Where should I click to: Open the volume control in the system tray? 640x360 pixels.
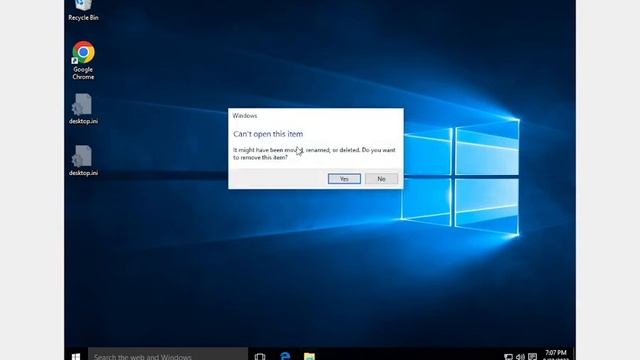(x=520, y=357)
